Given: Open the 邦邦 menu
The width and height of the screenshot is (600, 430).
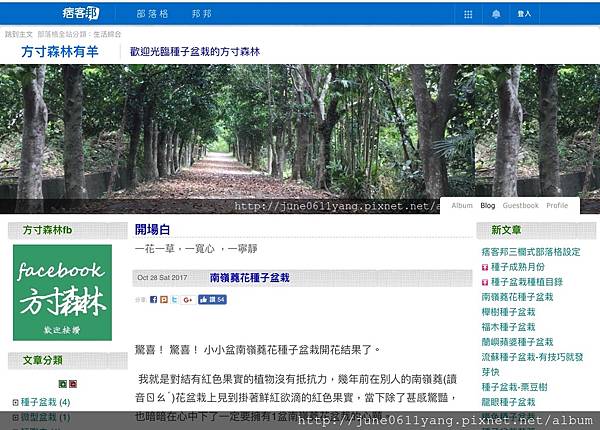Looking at the screenshot, I should coord(202,14).
